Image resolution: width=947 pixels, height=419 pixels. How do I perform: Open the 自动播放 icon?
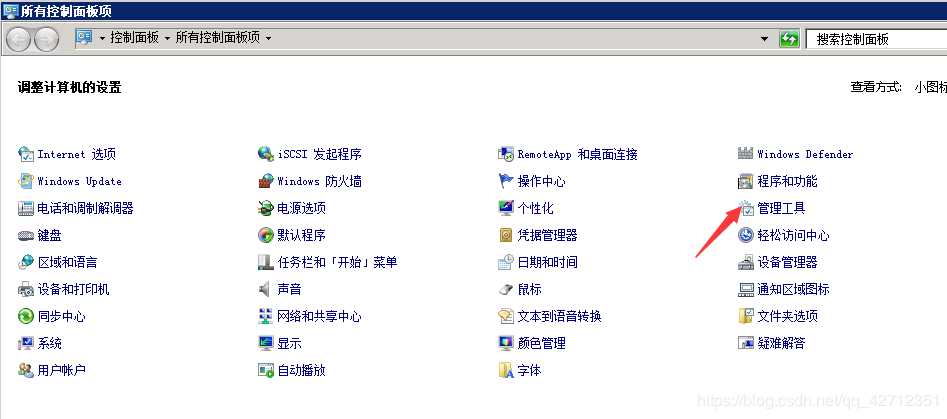pyautogui.click(x=266, y=370)
